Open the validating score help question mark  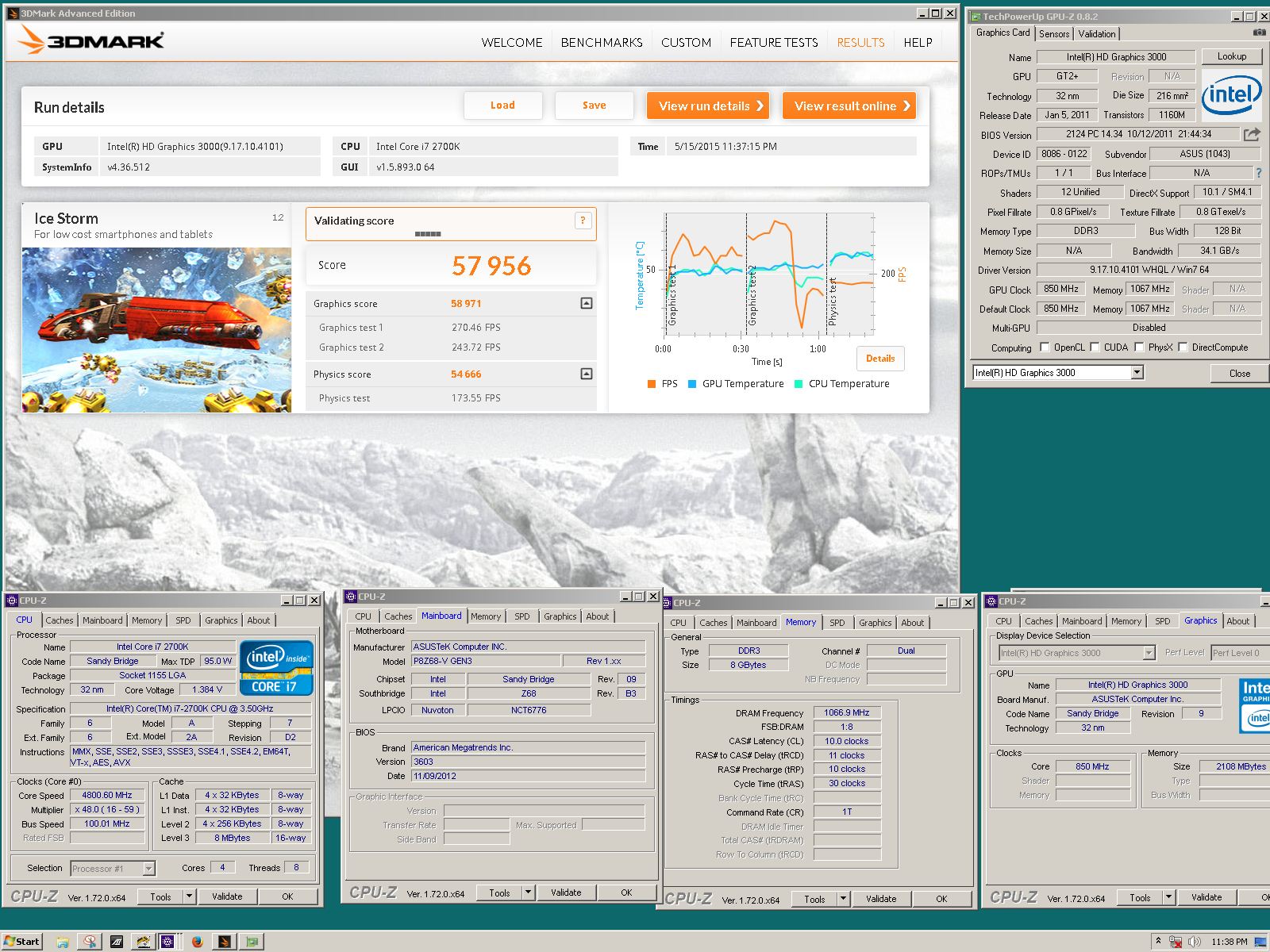tap(583, 221)
